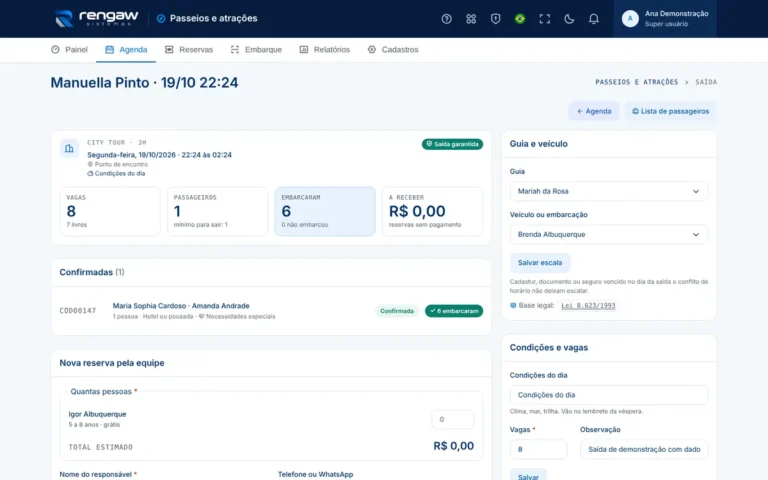Focus the Vagas number field

[539, 449]
